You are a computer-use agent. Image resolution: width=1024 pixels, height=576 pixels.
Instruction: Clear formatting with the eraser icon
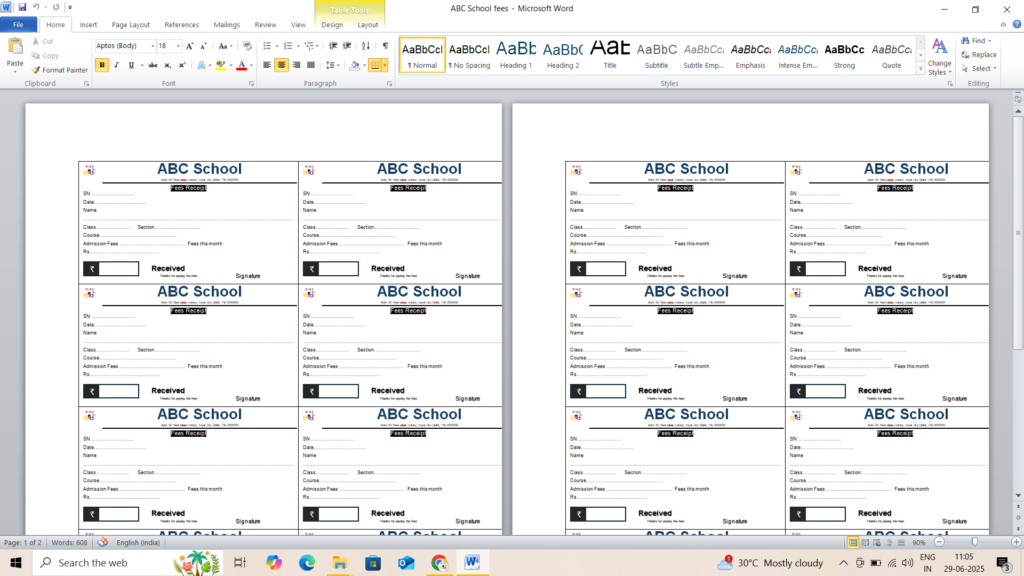[247, 46]
